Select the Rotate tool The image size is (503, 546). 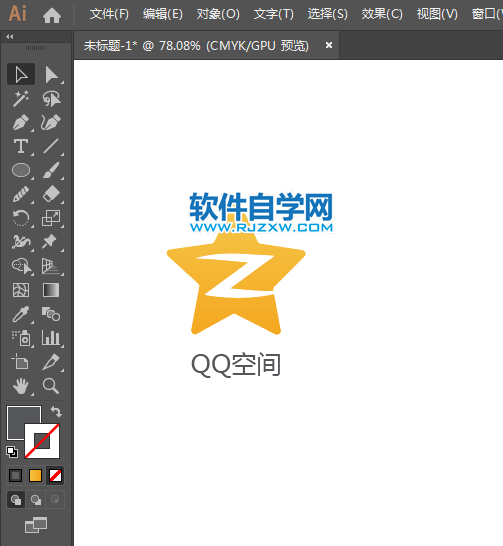(21, 218)
